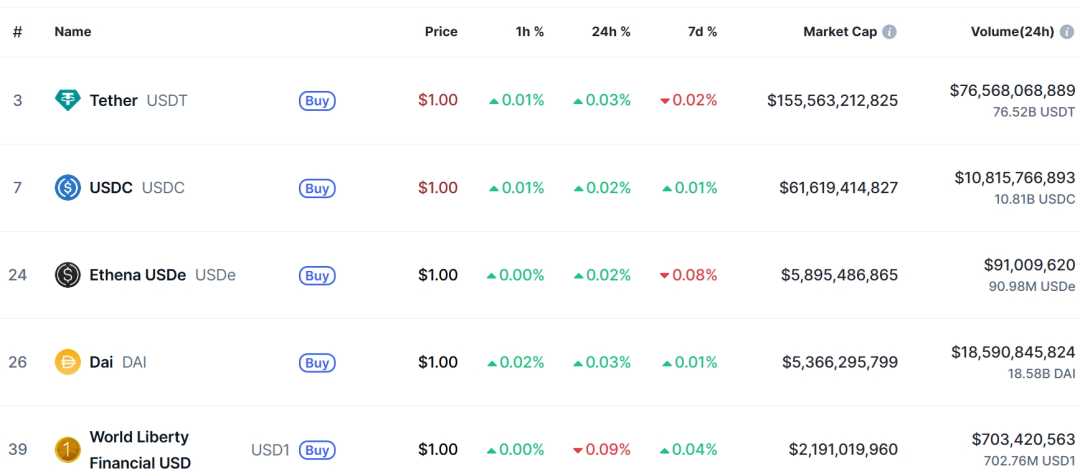Click Tether's 24h volume amount
Image resolution: width=1080 pixels, height=476 pixels.
coord(1012,90)
